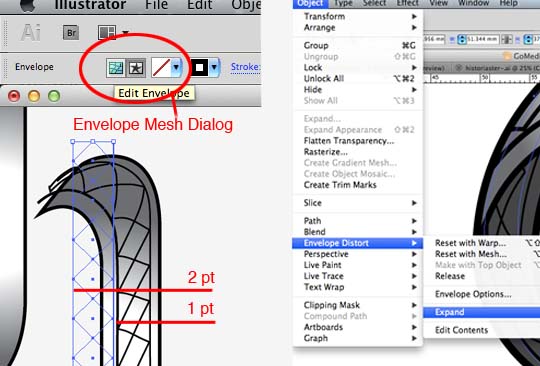Open the Object menu in right menu bar
This screenshot has height=366, width=540.
(310, 3)
